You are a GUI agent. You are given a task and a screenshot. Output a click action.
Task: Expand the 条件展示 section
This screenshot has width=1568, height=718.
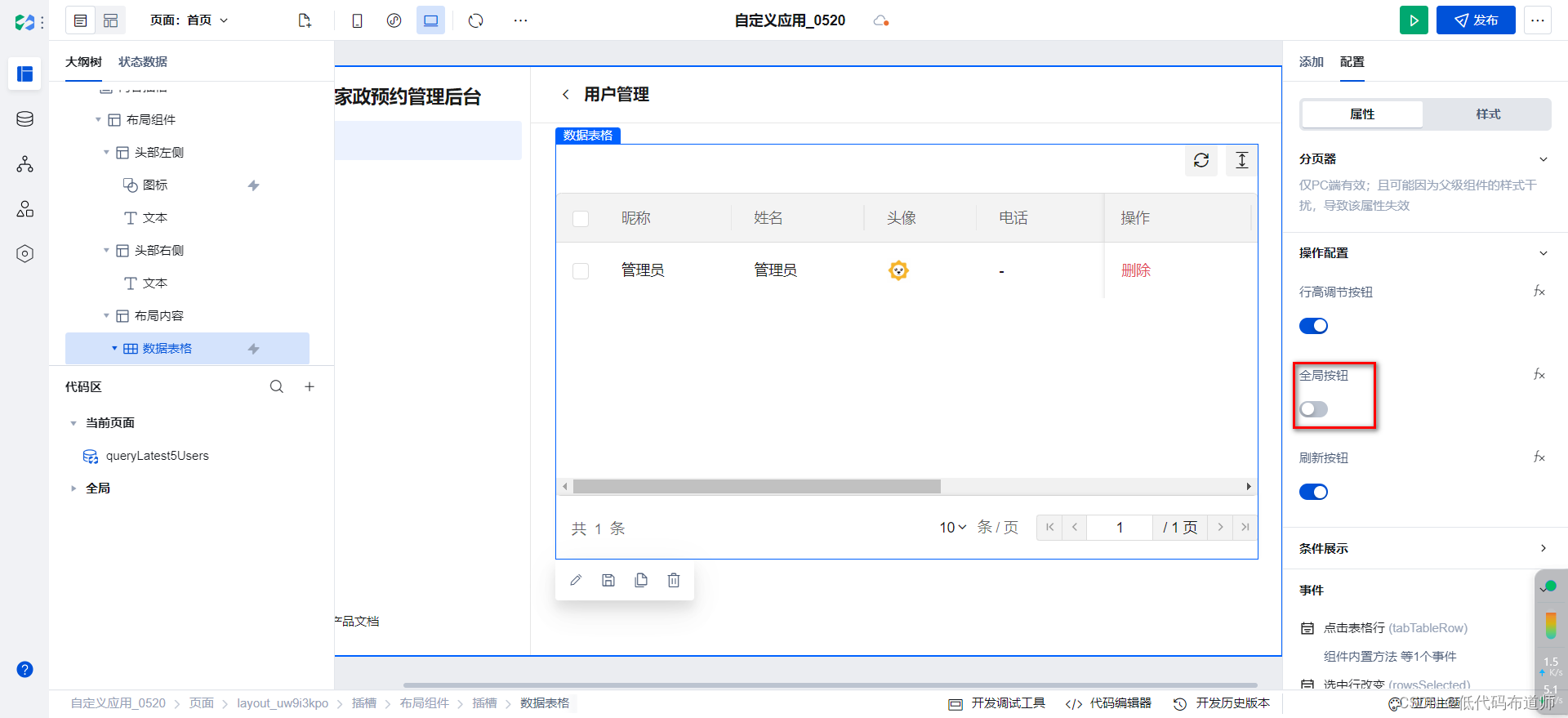1543,548
